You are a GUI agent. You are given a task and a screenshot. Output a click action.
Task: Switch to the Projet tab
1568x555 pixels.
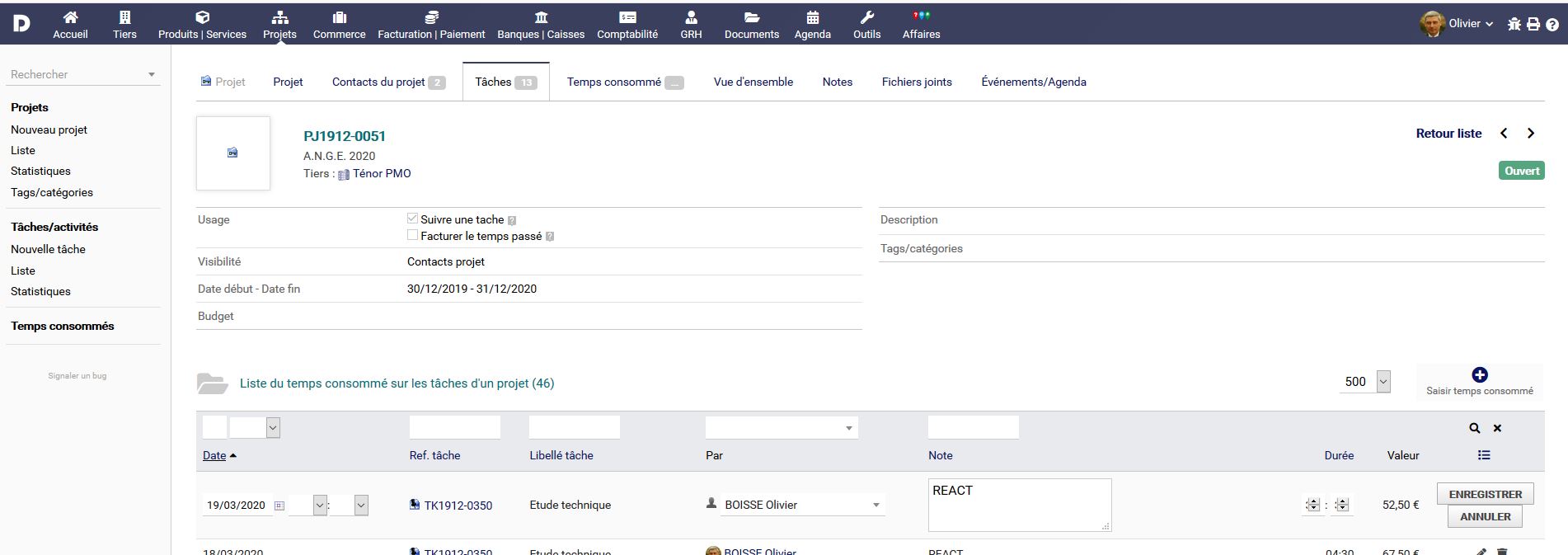pyautogui.click(x=288, y=82)
